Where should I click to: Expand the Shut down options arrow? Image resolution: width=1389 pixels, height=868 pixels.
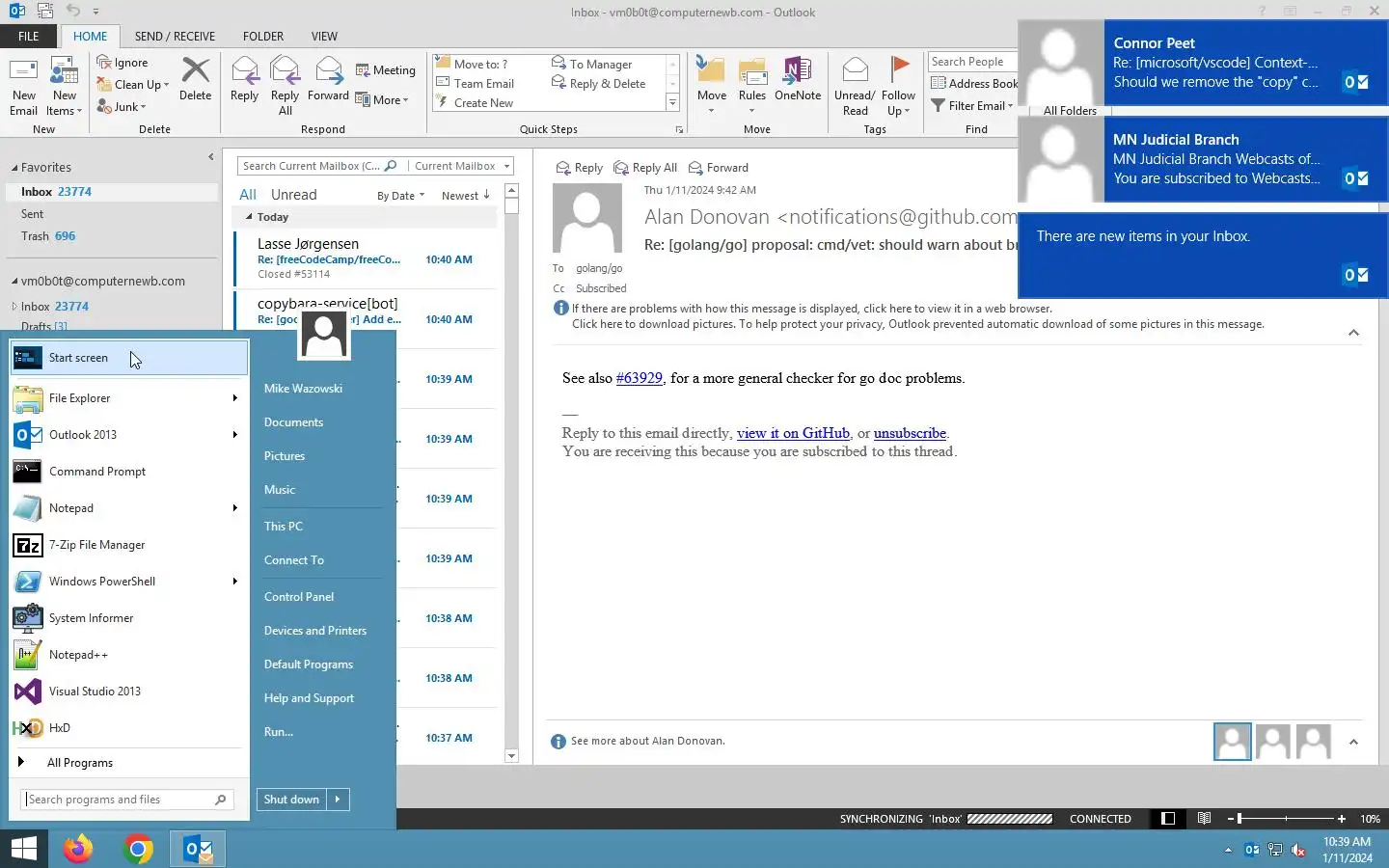(x=338, y=800)
